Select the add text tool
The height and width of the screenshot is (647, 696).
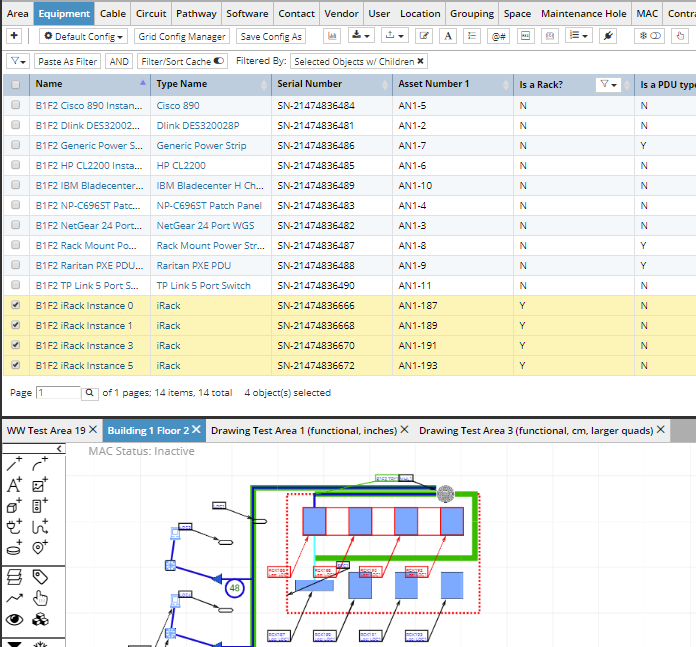click(14, 485)
